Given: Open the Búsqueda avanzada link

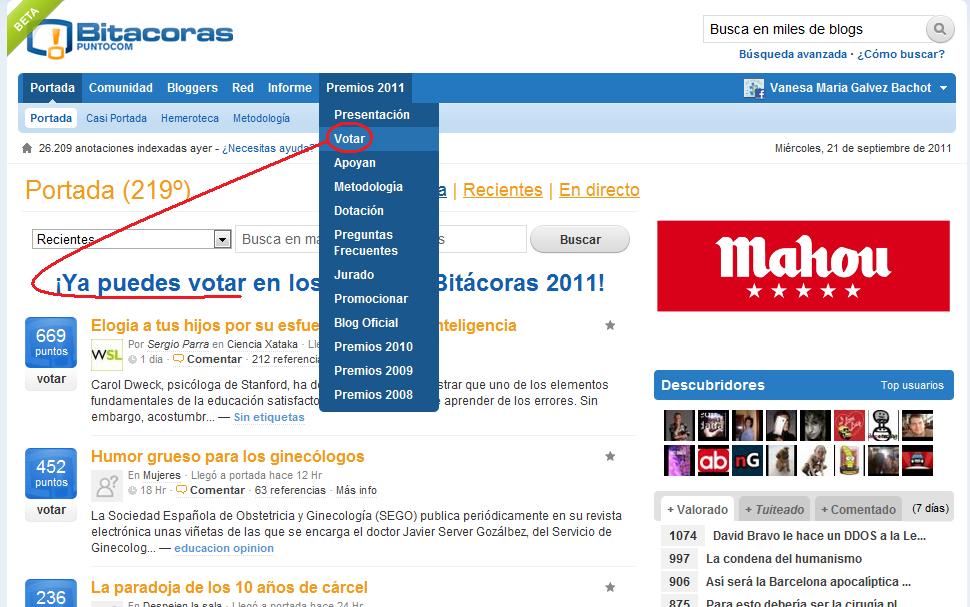Looking at the screenshot, I should click(793, 54).
